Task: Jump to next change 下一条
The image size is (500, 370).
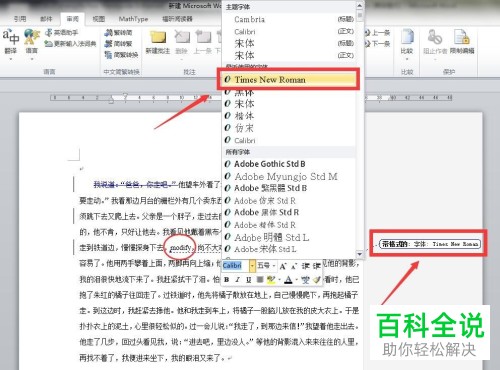Action: point(377,44)
